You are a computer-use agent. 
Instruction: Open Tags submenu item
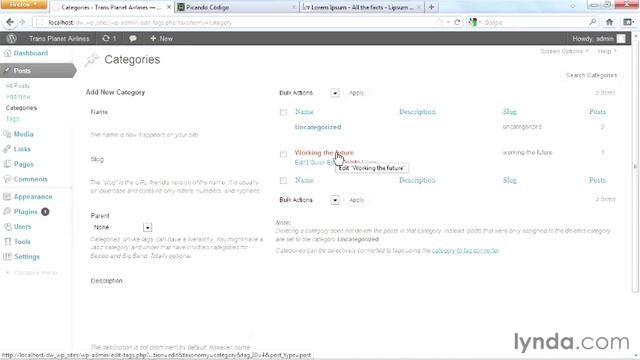click(12, 119)
